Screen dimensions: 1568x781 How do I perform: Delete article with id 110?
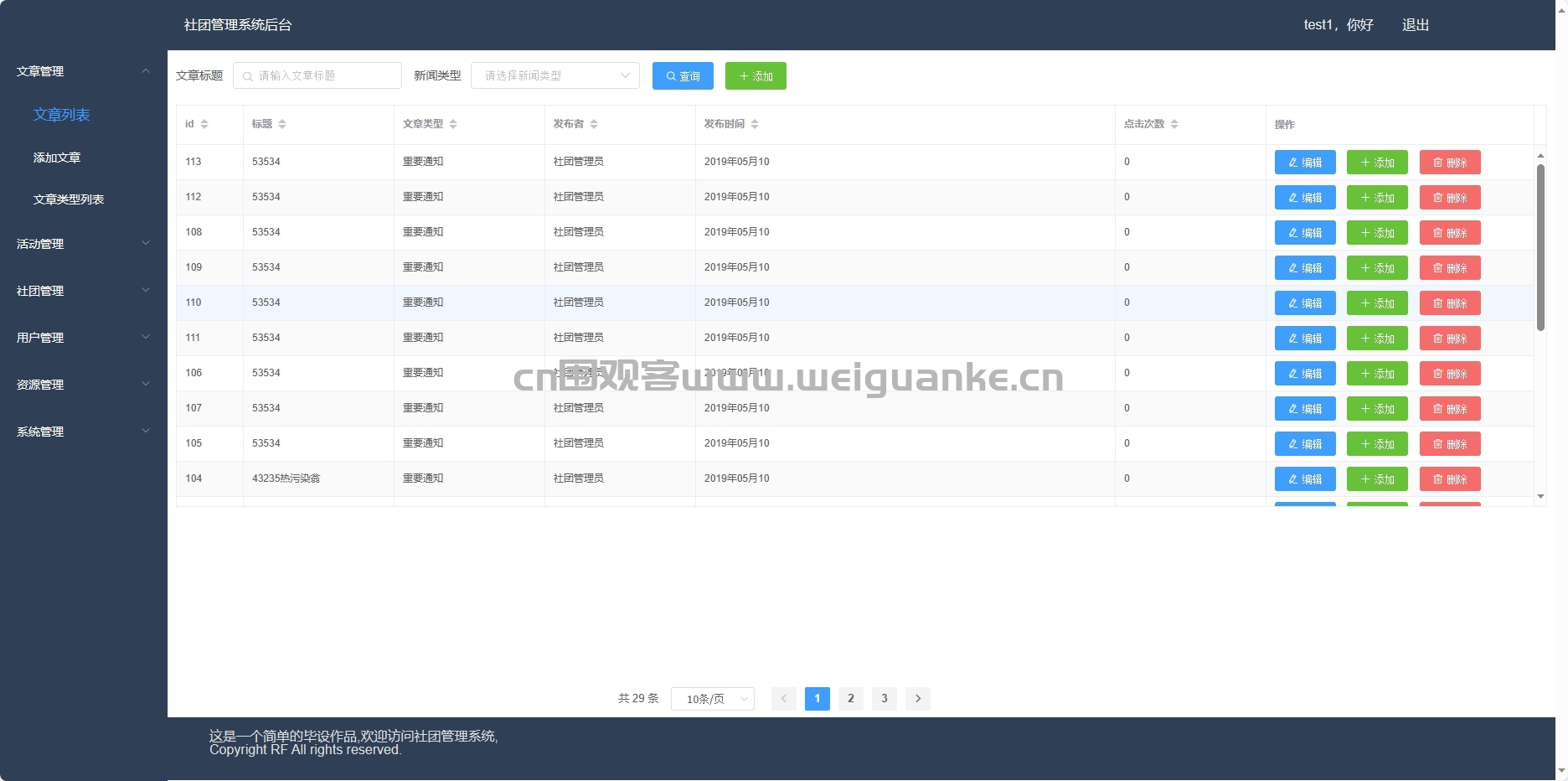click(1450, 303)
